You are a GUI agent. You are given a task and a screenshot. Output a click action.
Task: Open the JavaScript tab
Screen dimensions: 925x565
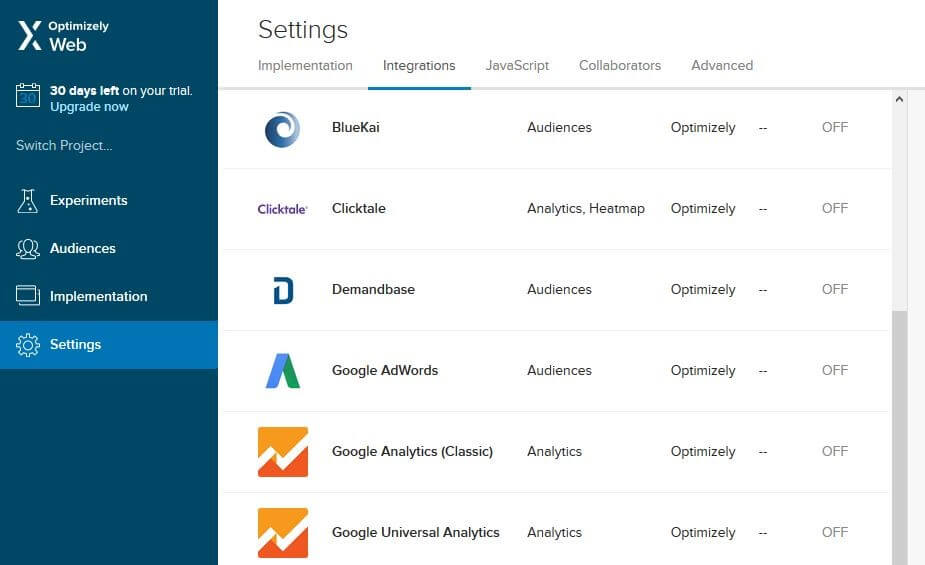pyautogui.click(x=517, y=65)
